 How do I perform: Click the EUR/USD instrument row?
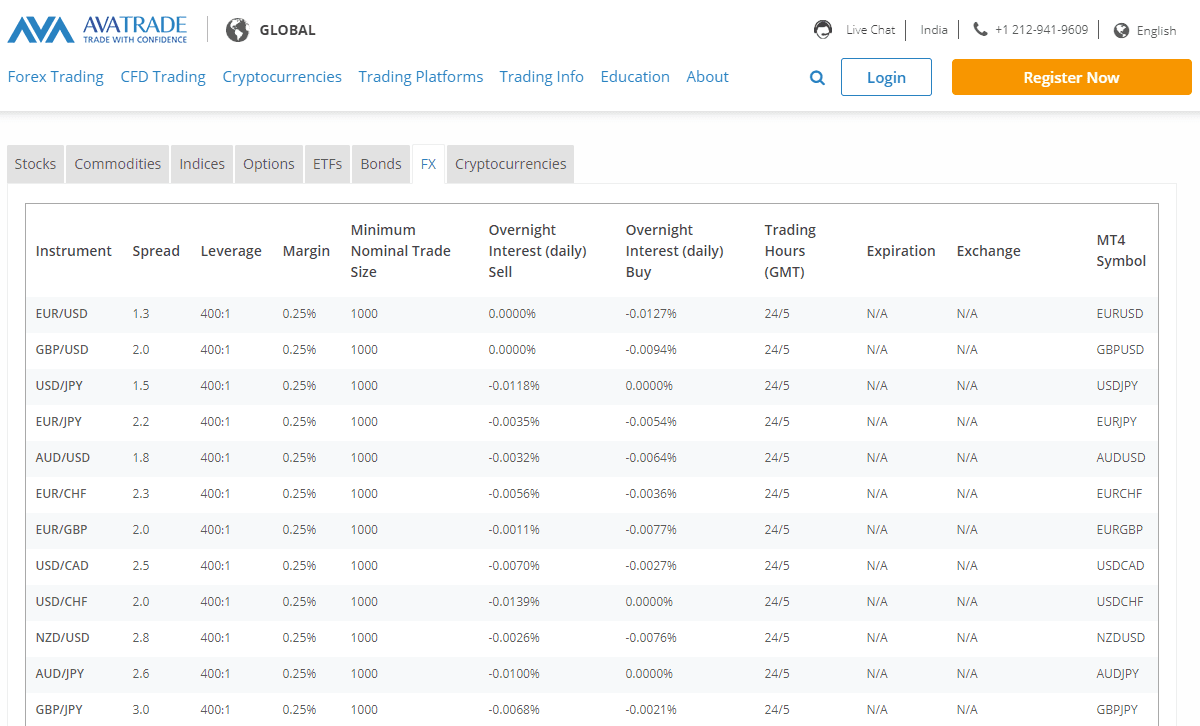(62, 314)
